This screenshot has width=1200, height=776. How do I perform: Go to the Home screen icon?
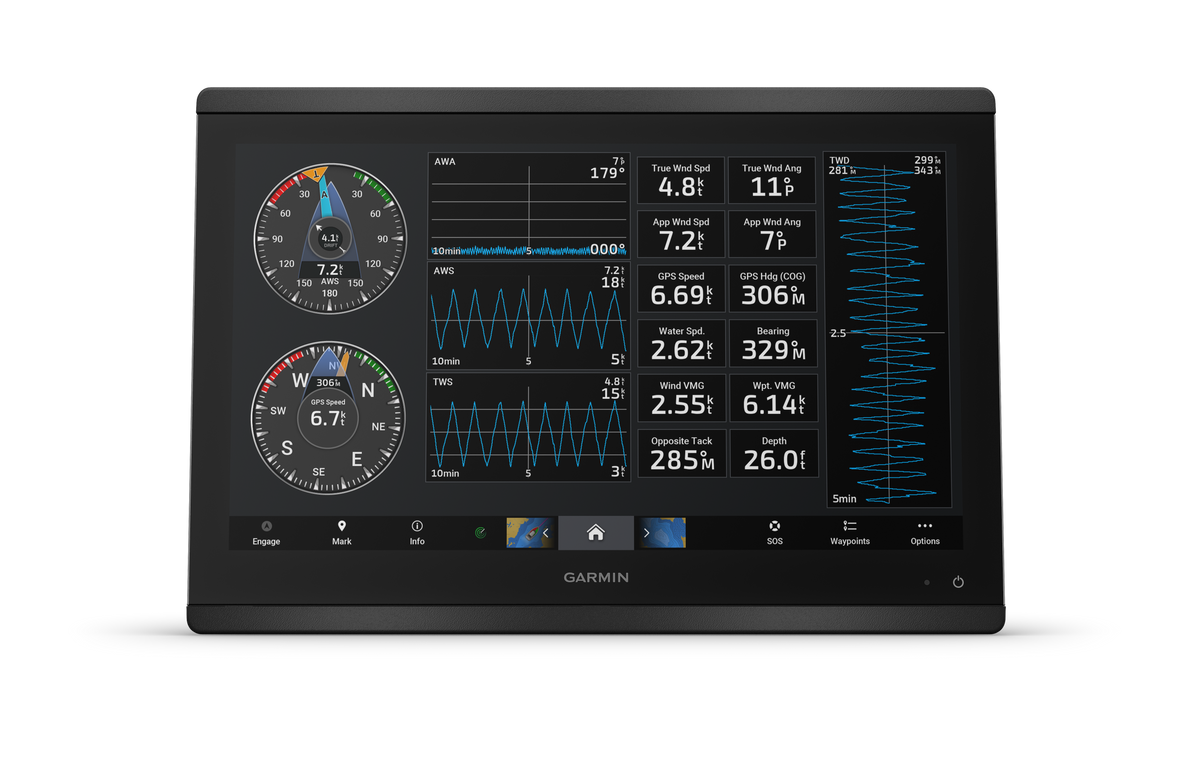pyautogui.click(x=596, y=533)
